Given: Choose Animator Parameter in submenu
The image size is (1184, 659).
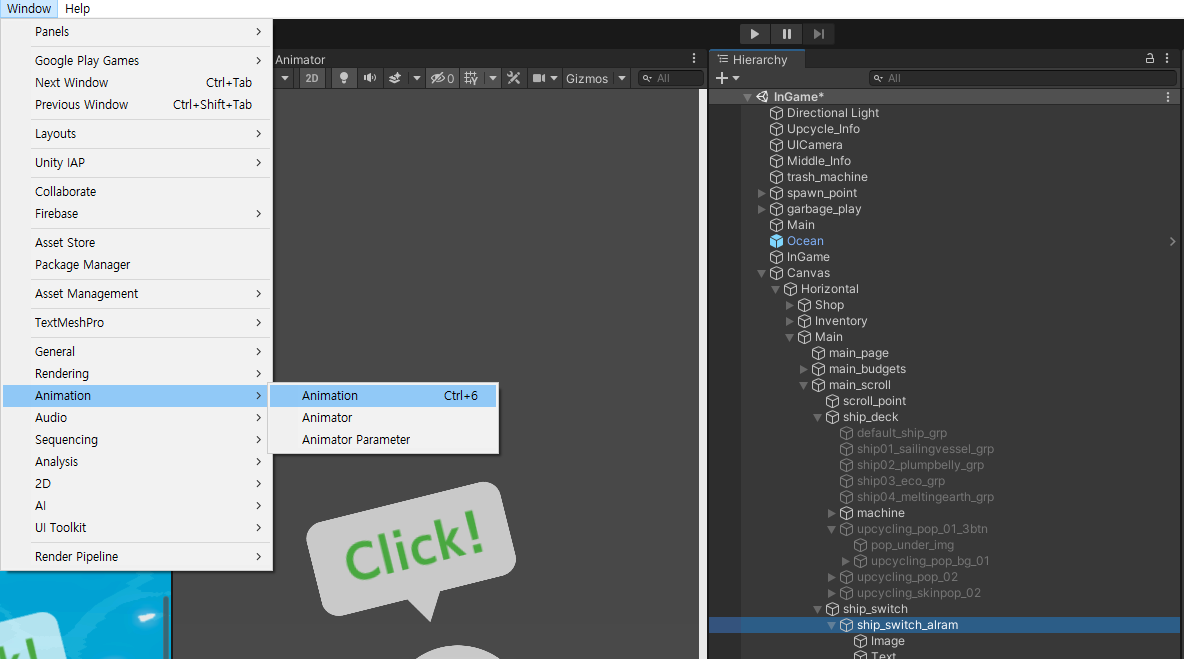Looking at the screenshot, I should [384, 439].
